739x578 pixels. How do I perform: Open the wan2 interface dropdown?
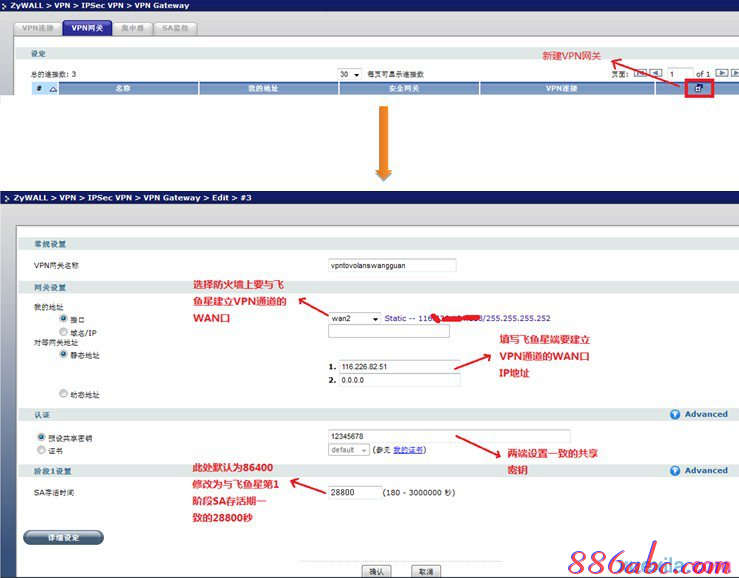click(x=354, y=319)
